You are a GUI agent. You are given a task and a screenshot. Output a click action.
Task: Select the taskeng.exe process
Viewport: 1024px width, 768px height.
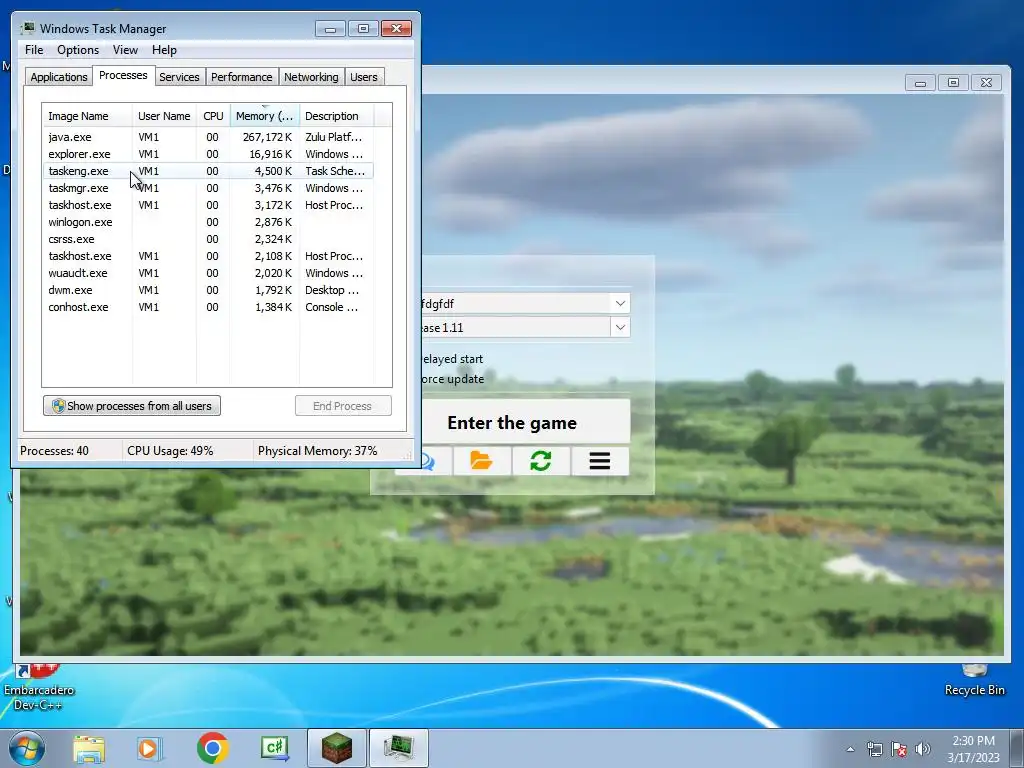(x=208, y=171)
